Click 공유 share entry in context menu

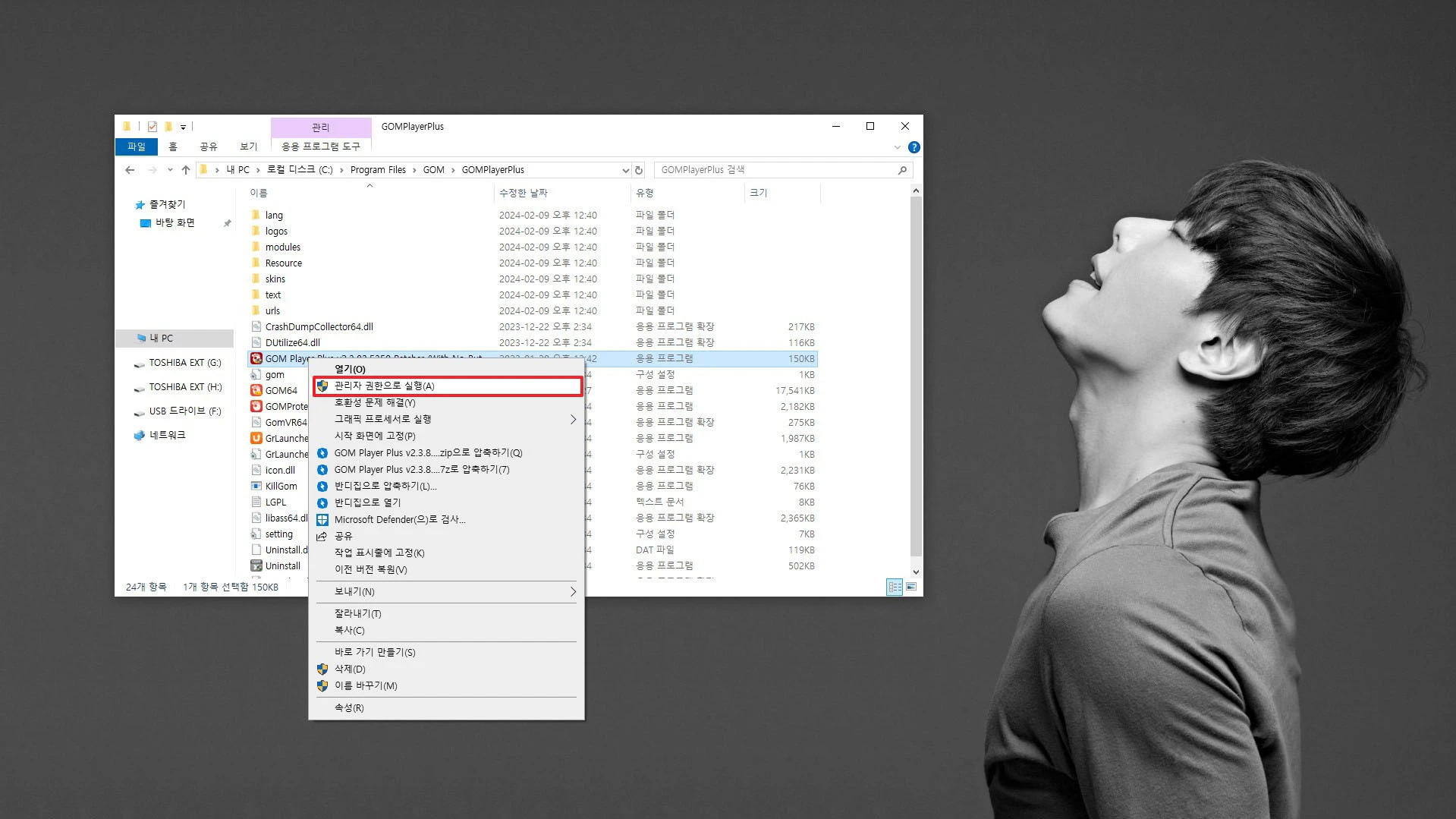click(x=447, y=536)
